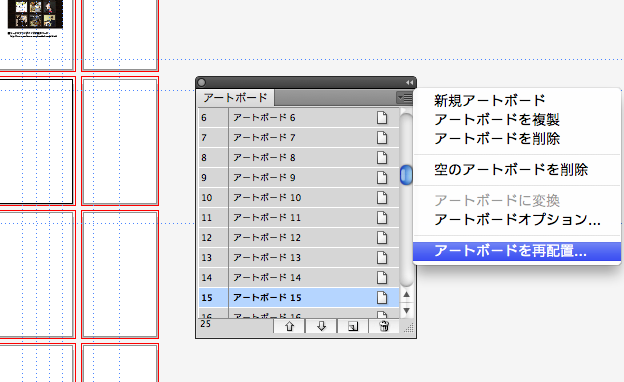Click the Delete Artboard trash icon
The height and width of the screenshot is (382, 624).
[x=384, y=326]
